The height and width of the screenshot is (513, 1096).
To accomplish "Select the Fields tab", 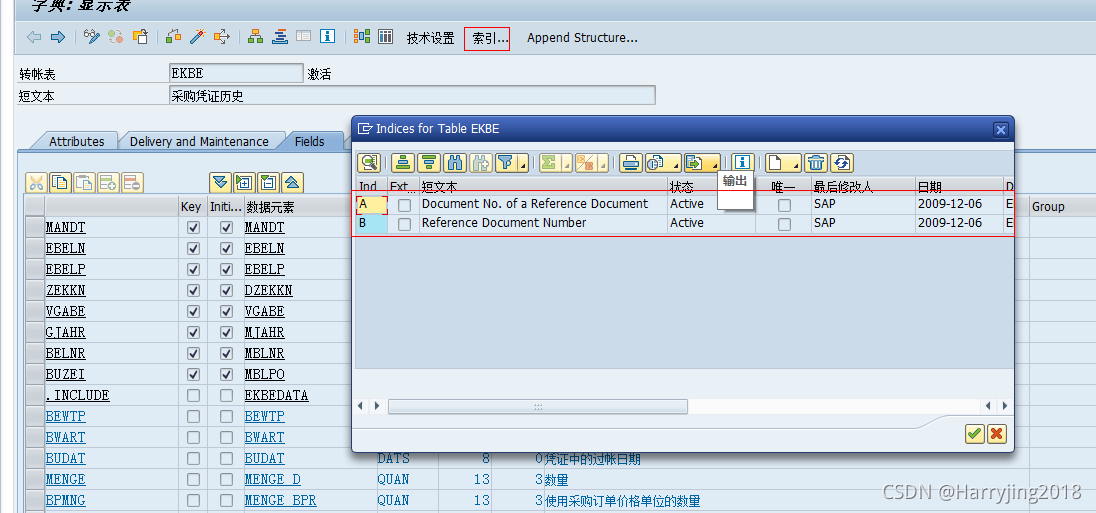I will [x=310, y=141].
